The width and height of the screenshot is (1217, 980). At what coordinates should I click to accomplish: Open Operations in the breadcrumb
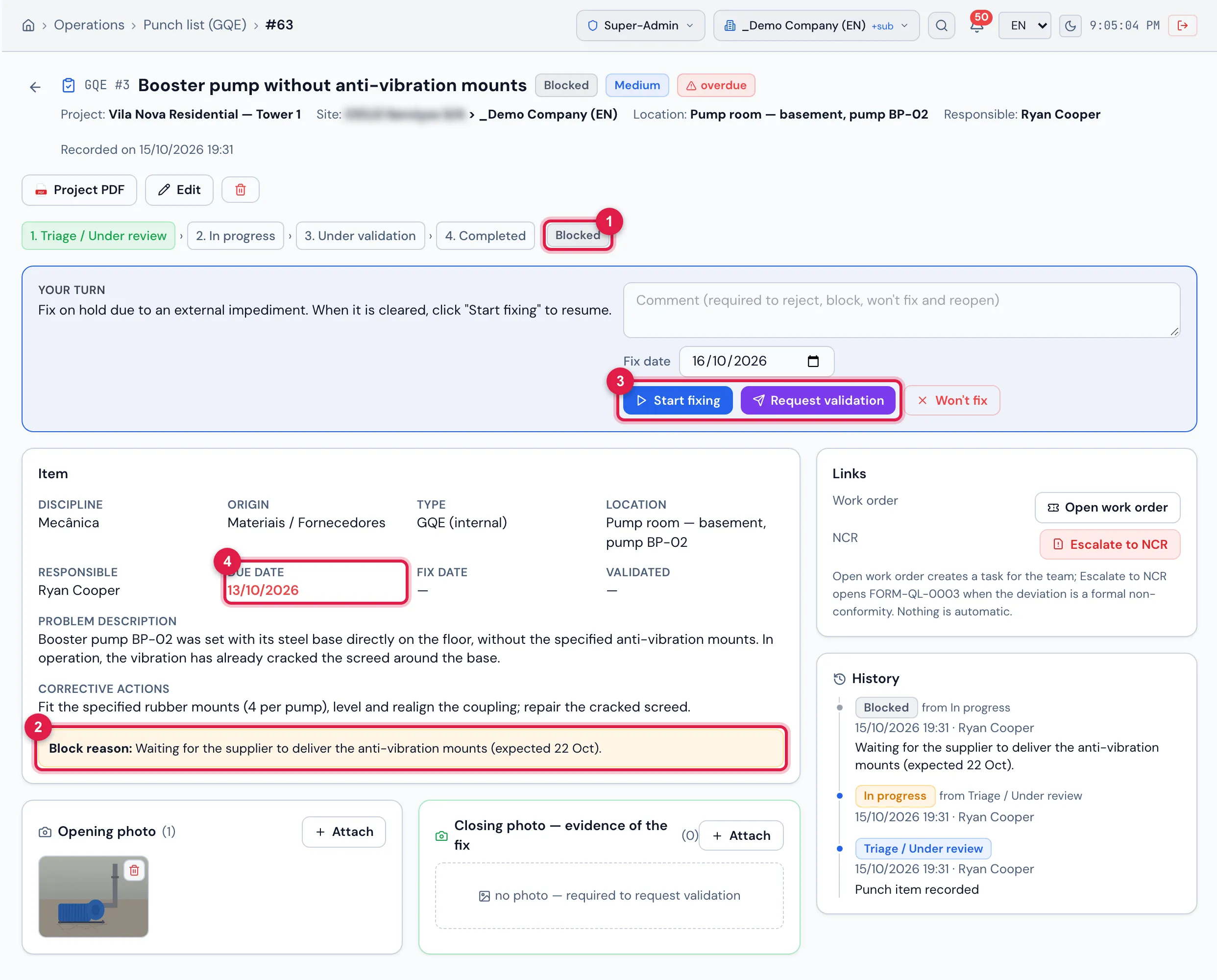tap(89, 25)
